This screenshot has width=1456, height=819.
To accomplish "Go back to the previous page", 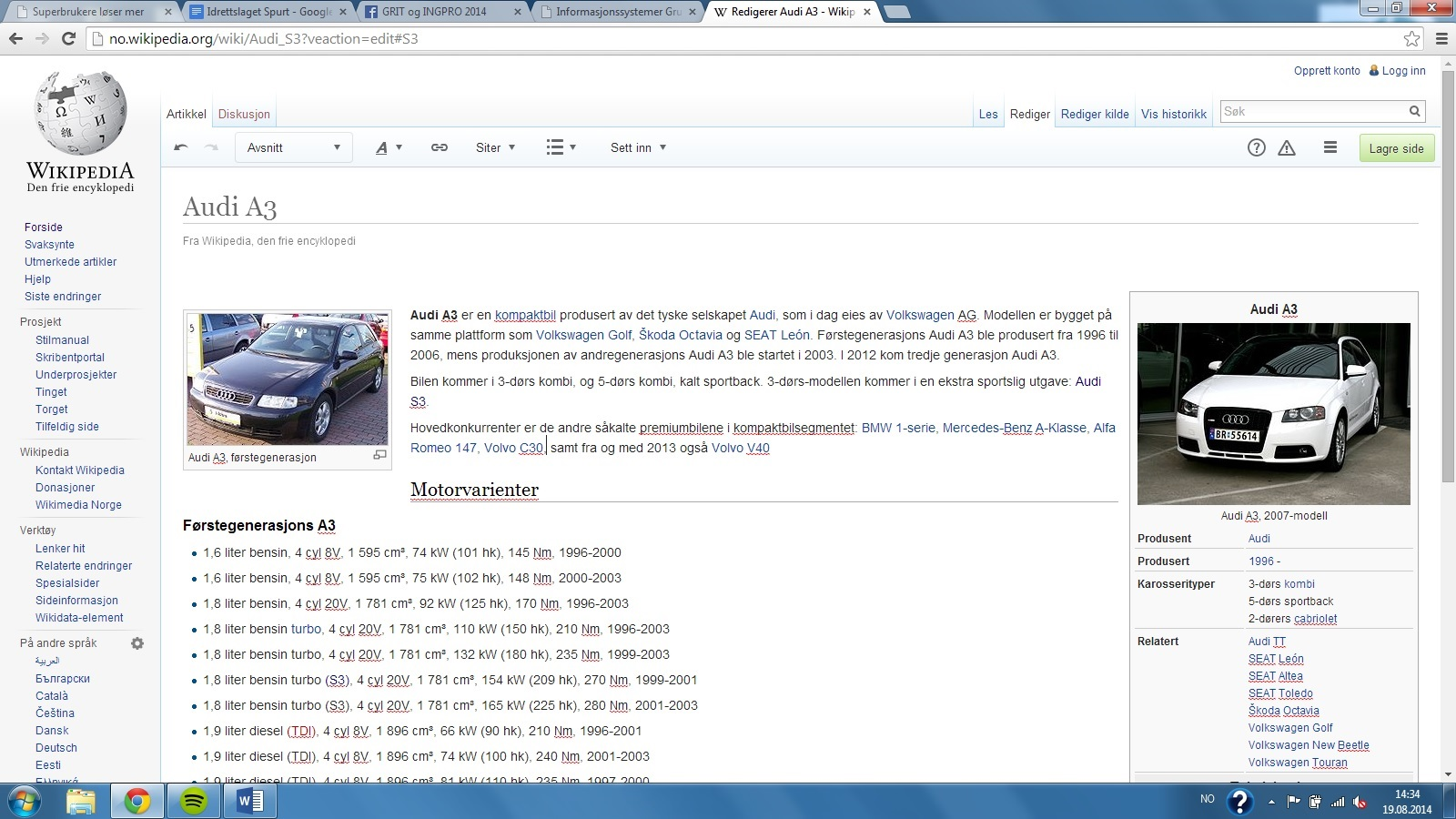I will click(15, 38).
